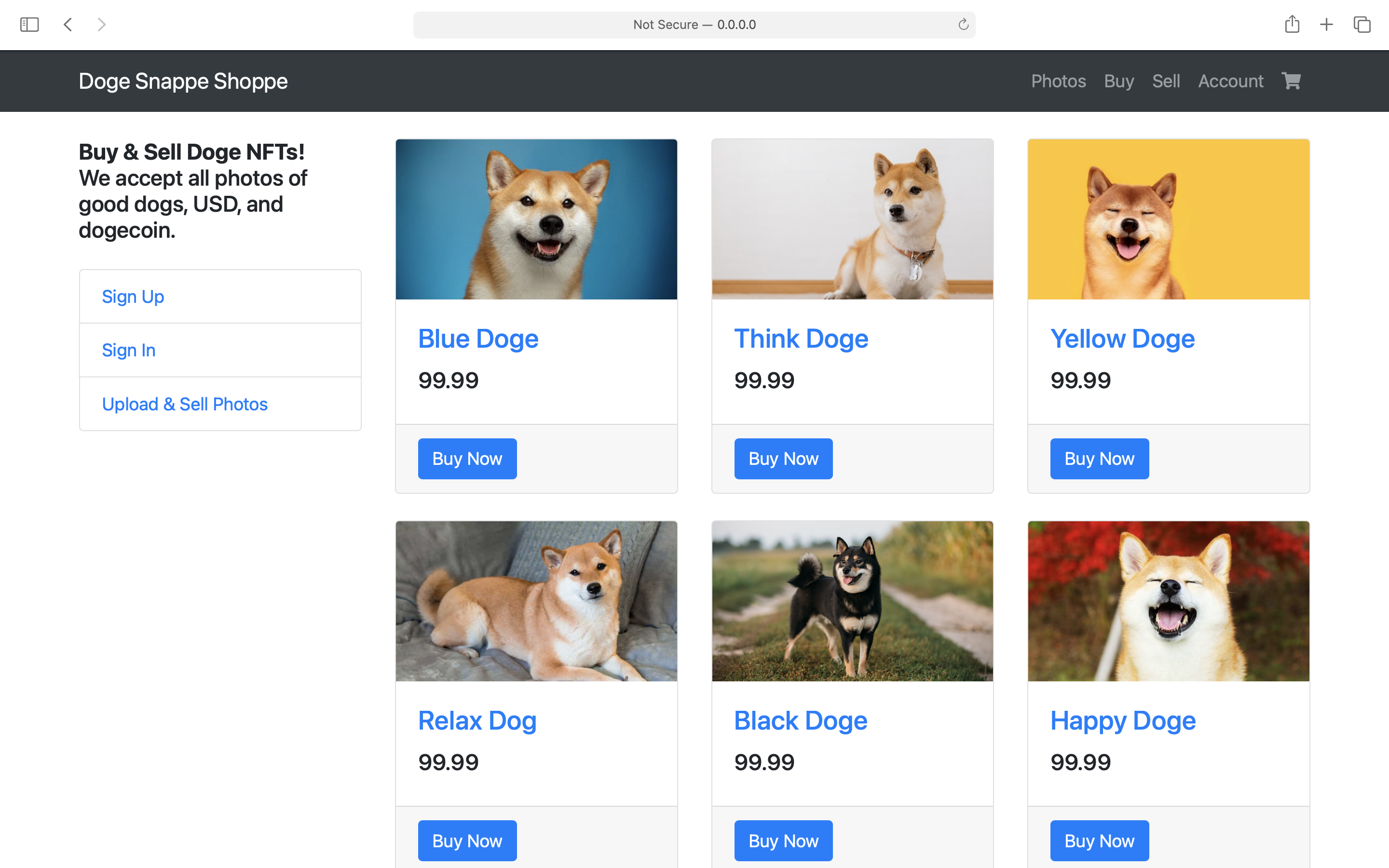Screen dimensions: 1389x868
Task: Toggle the Safari sidebar icon
Action: tap(29, 25)
